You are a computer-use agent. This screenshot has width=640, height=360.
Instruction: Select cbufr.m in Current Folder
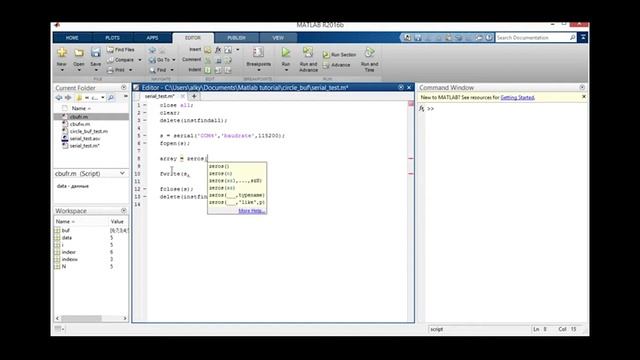coord(91,117)
